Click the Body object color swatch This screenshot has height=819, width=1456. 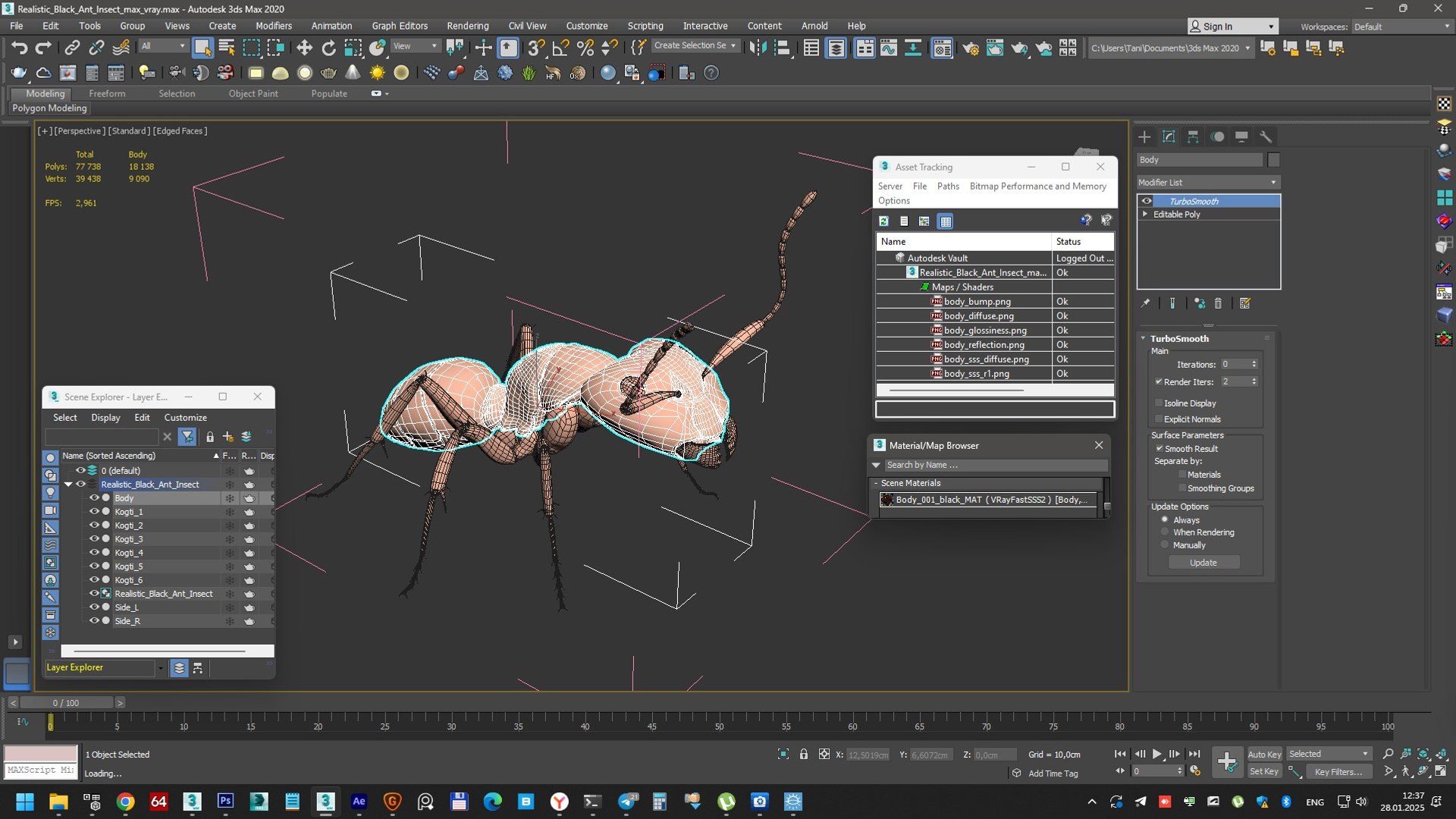(x=1273, y=160)
